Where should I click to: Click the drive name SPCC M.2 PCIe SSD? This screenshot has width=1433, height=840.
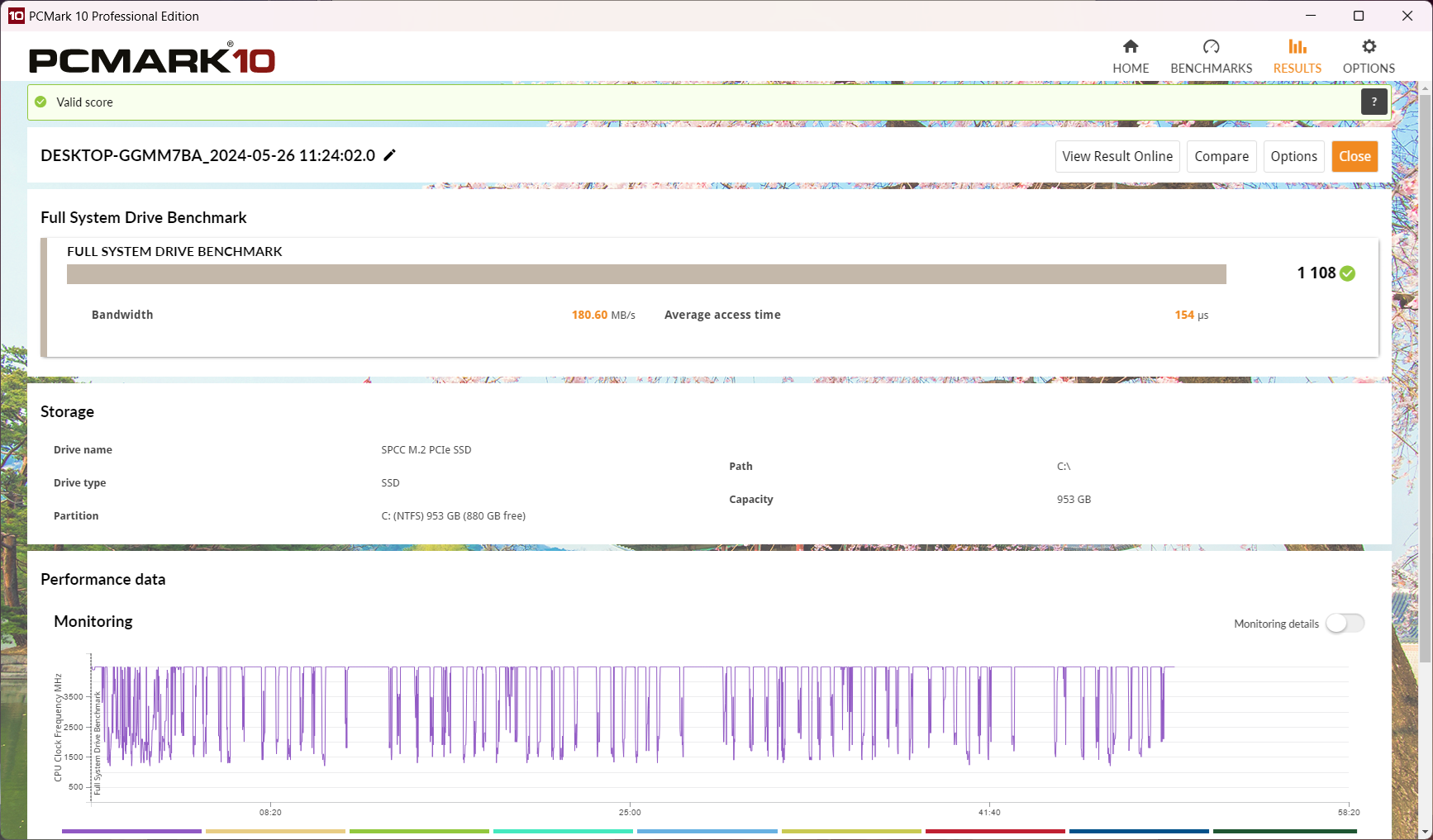tap(426, 450)
